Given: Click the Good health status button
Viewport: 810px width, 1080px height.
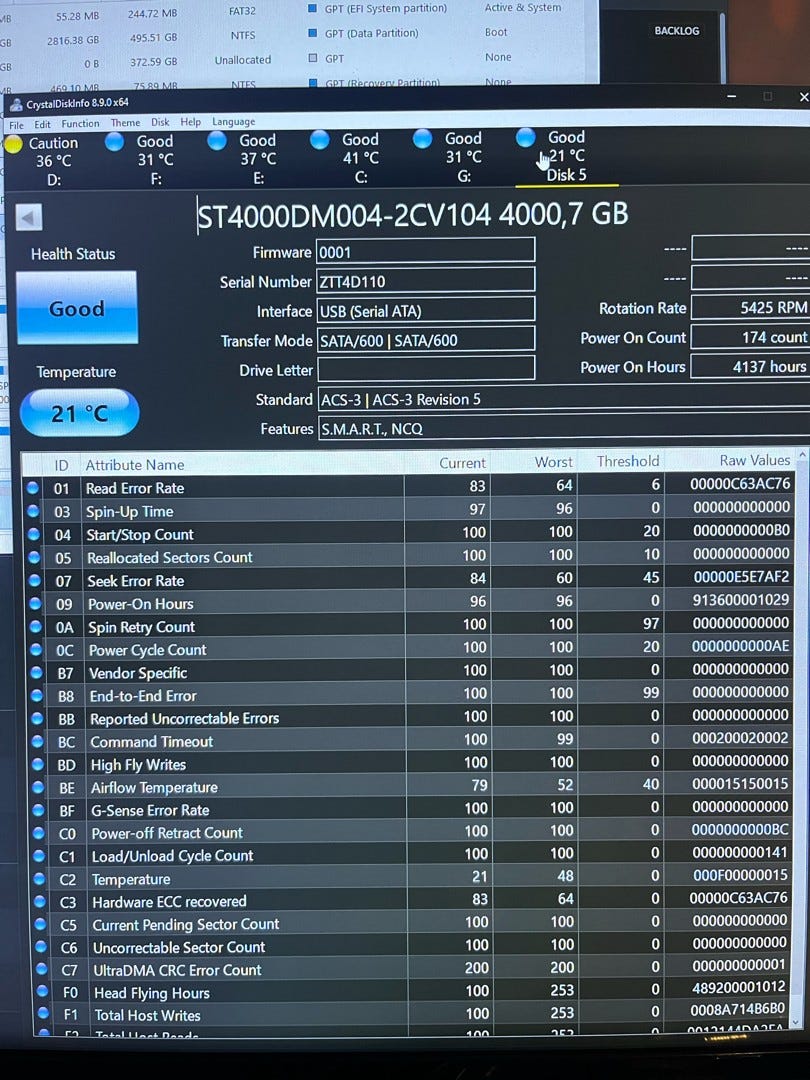Looking at the screenshot, I should pyautogui.click(x=77, y=308).
